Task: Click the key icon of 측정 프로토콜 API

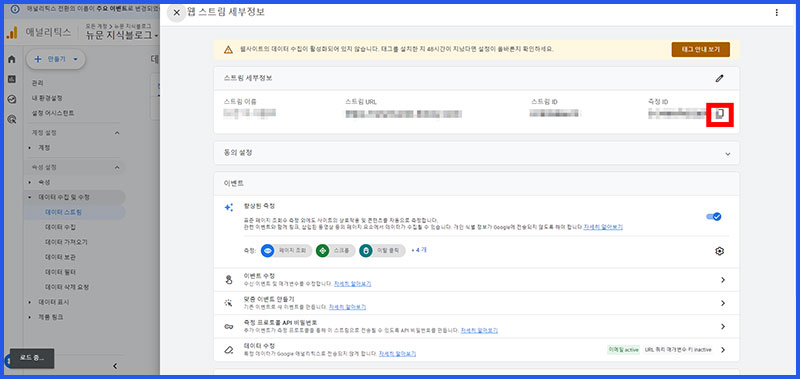Action: click(x=229, y=326)
